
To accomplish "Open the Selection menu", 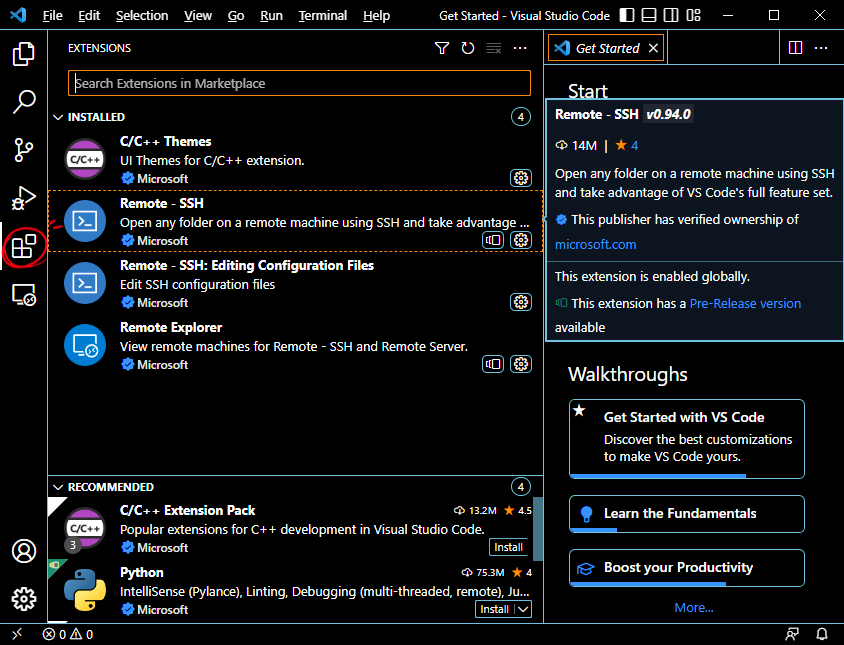I will click(142, 16).
